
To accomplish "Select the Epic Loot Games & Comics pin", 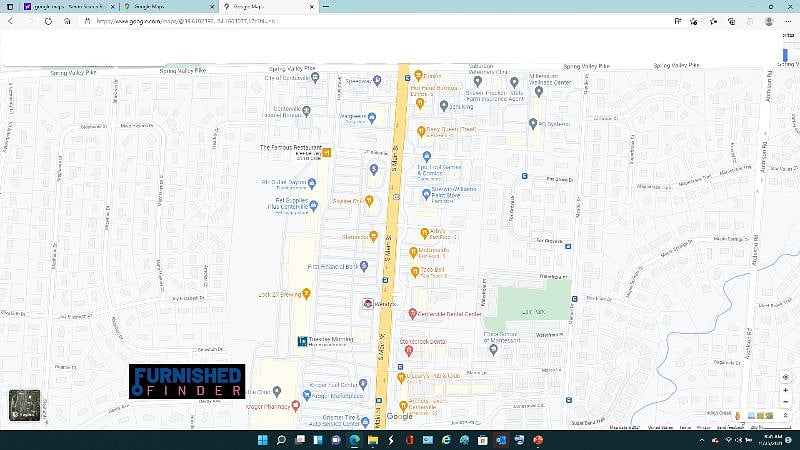I will point(427,156).
